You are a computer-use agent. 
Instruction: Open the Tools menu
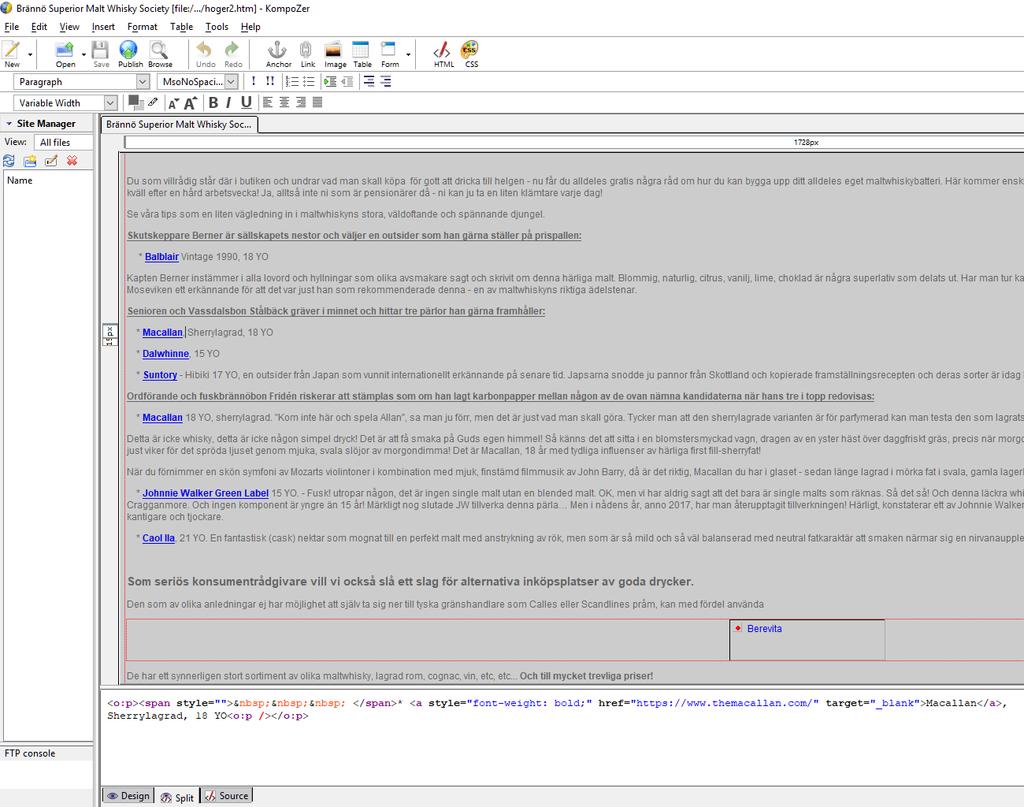tap(217, 27)
